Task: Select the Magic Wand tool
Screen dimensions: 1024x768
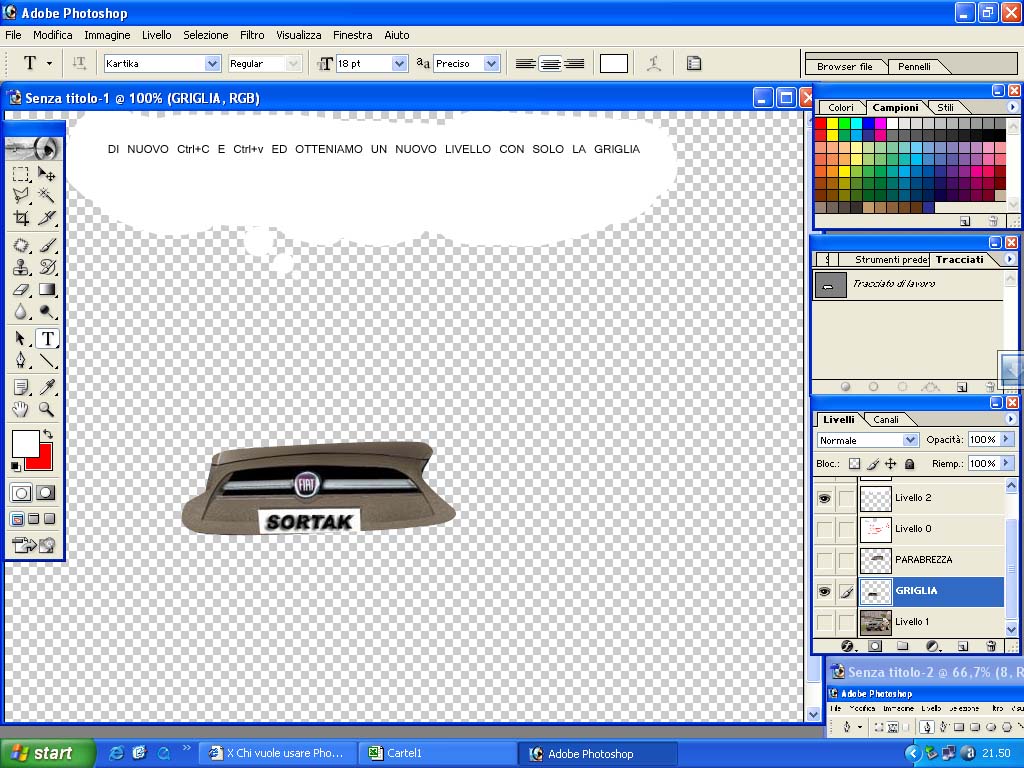Action: coord(46,195)
